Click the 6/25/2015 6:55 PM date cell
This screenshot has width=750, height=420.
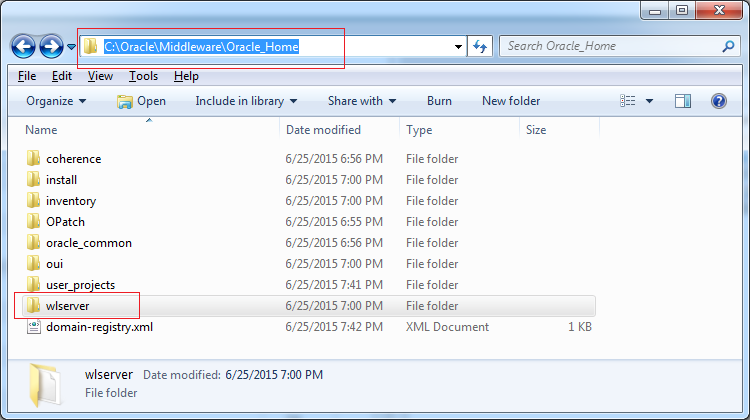click(334, 222)
